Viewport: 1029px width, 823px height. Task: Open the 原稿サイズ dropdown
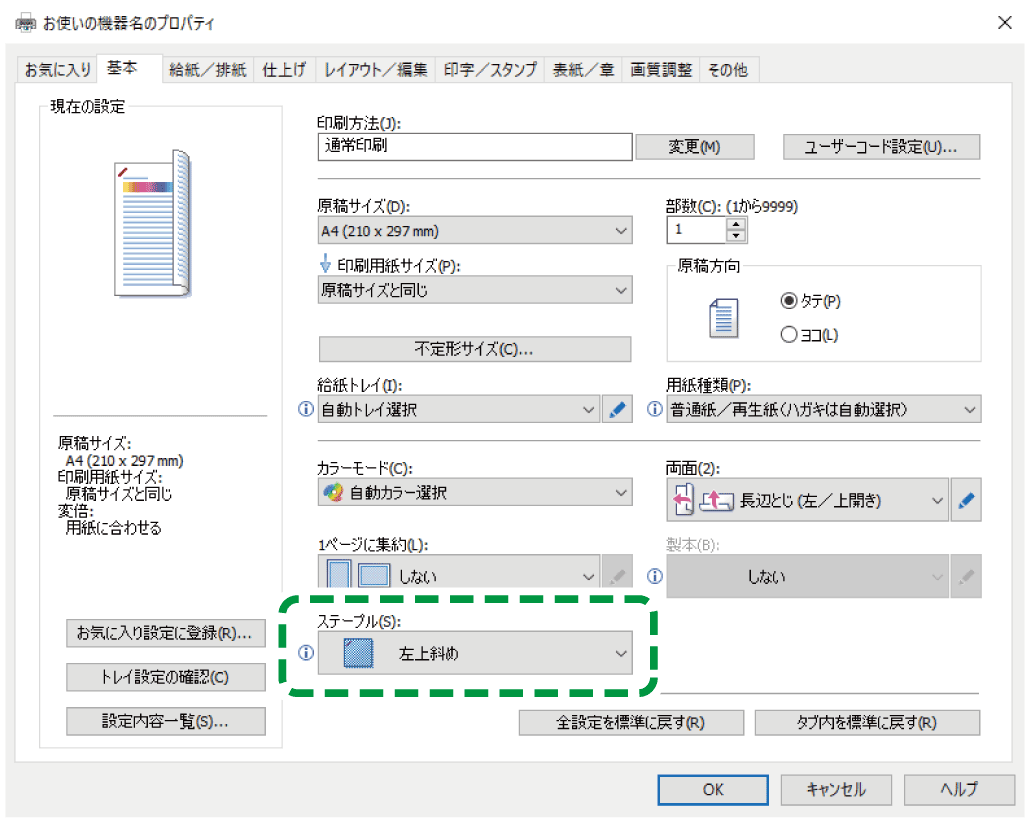pos(475,231)
